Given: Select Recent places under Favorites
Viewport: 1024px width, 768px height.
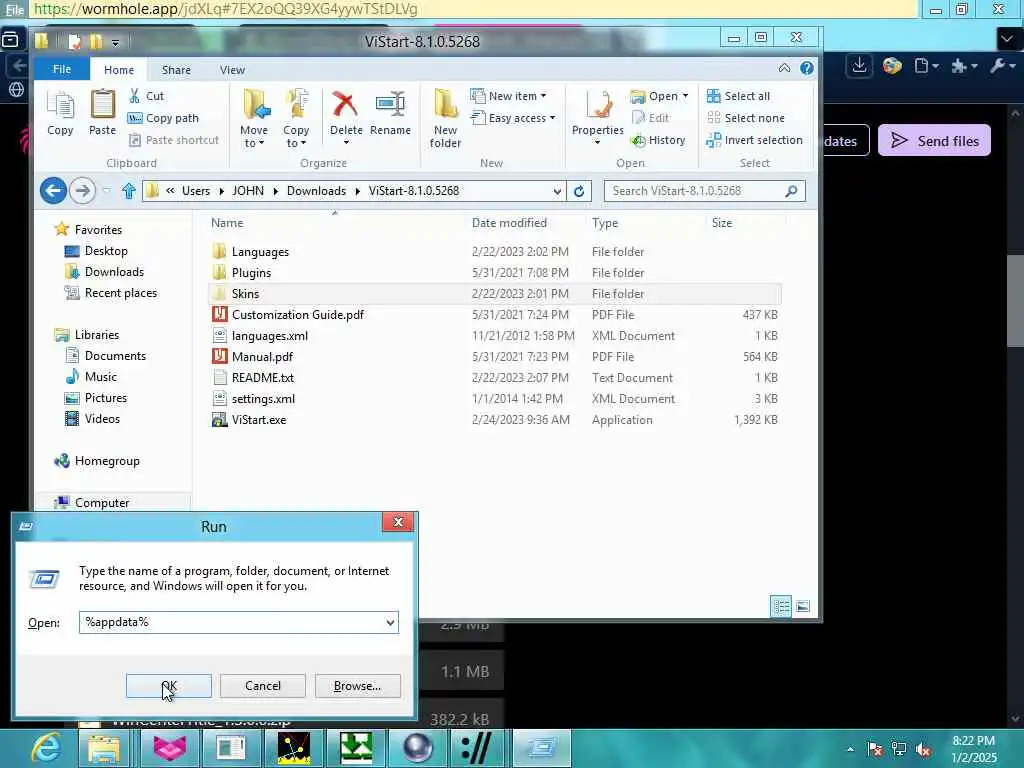Looking at the screenshot, I should pos(111,293).
